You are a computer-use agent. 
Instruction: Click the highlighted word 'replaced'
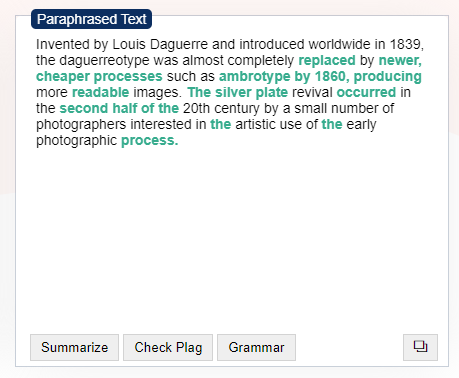327,60
